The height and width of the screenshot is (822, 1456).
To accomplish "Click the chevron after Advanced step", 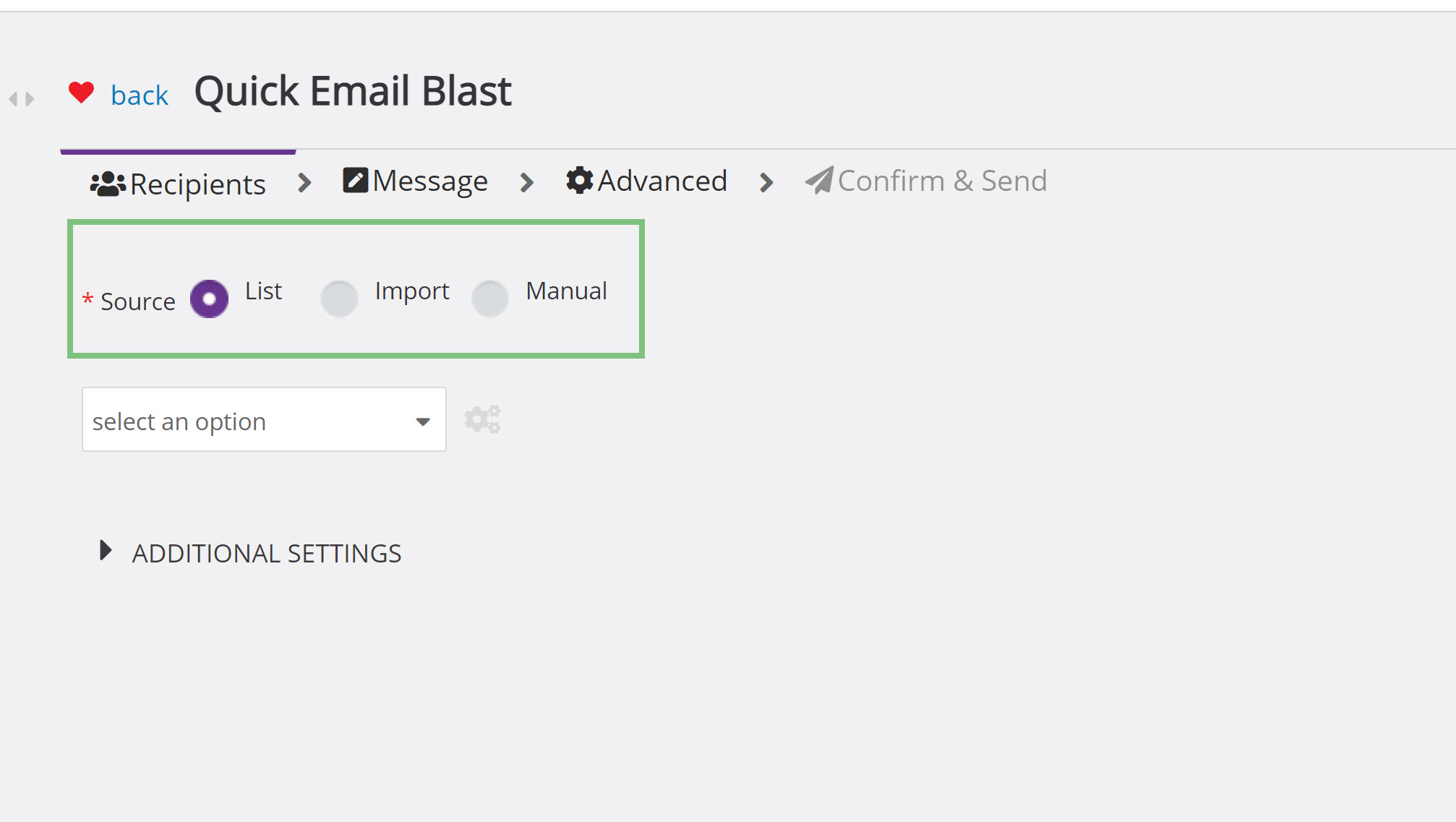I will [x=766, y=182].
